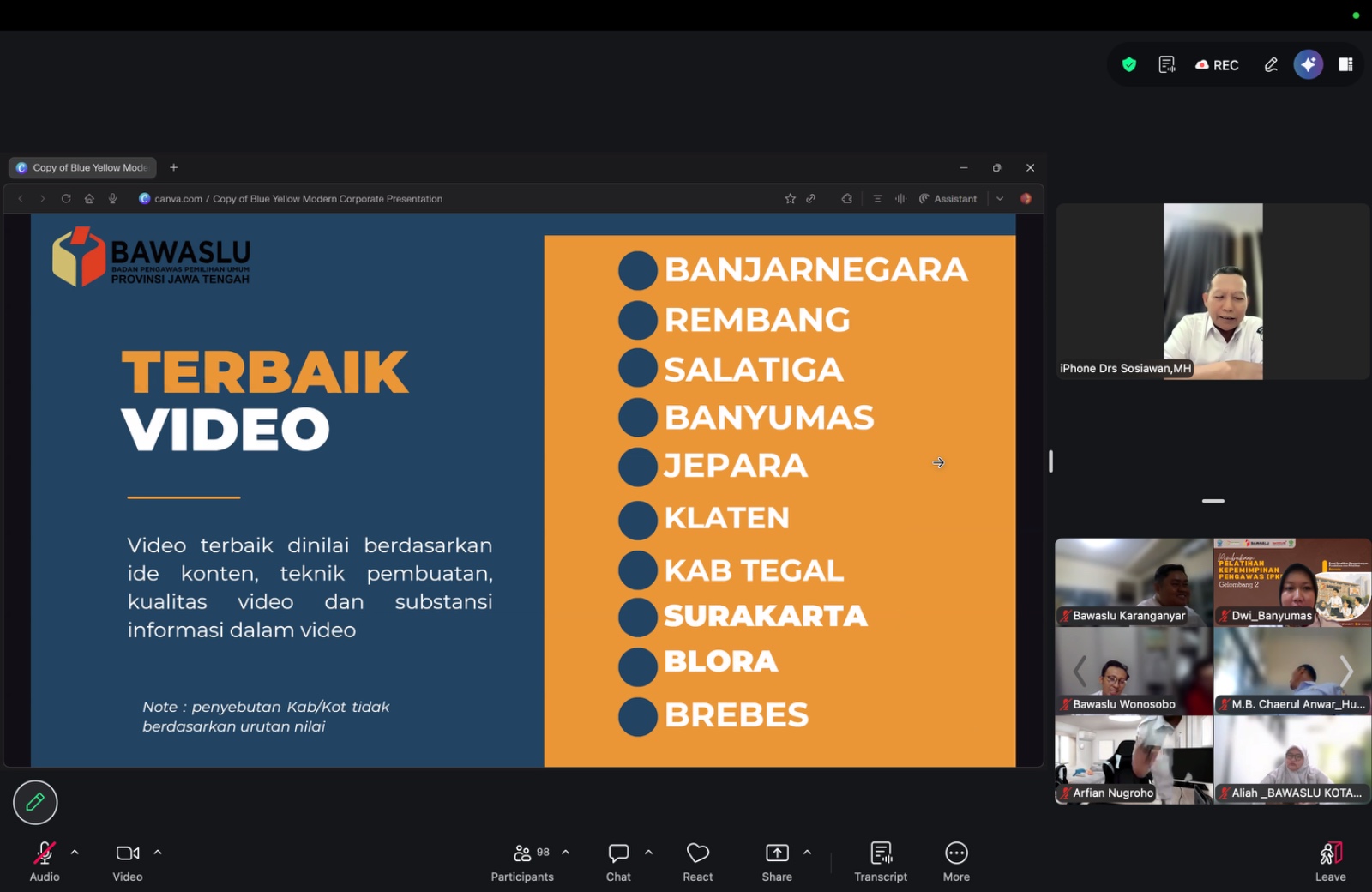
Task: Select the shared browser tab Copy of Blue Yellow
Action: coord(82,167)
